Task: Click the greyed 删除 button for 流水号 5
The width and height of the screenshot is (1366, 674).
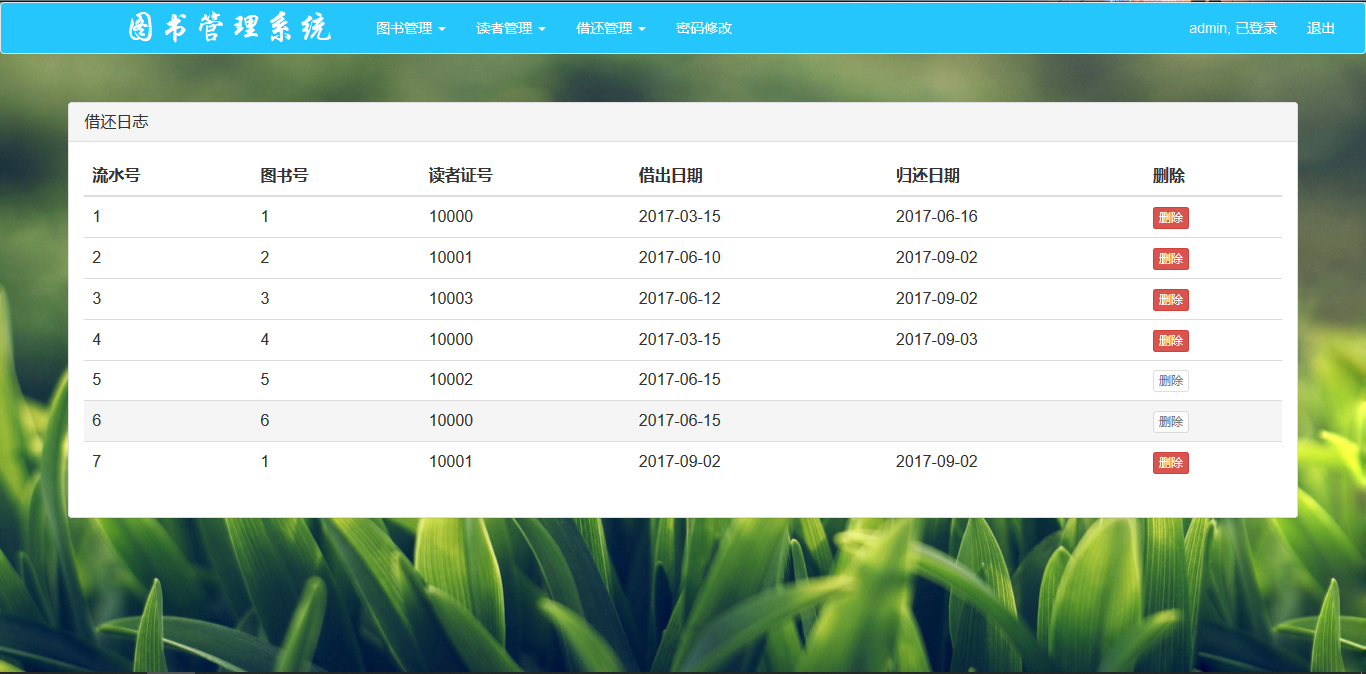Action: pos(1170,381)
